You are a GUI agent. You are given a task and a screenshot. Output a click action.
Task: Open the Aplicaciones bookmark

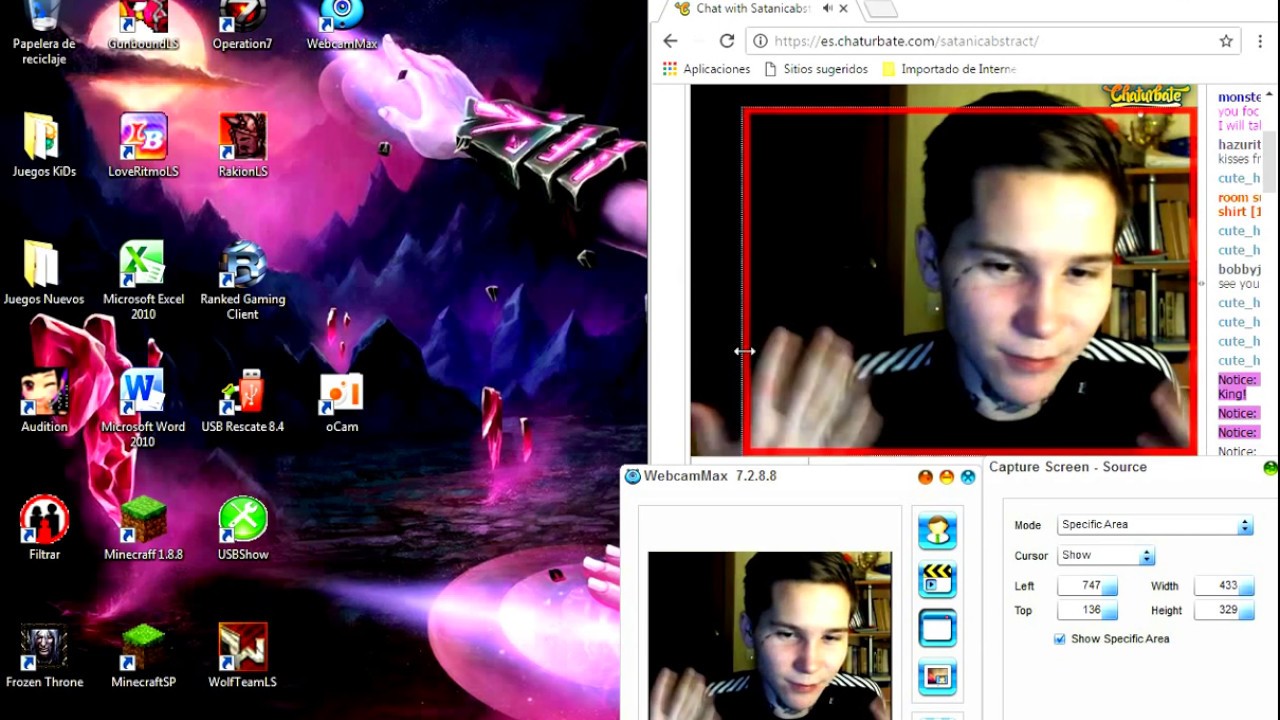pyautogui.click(x=706, y=69)
